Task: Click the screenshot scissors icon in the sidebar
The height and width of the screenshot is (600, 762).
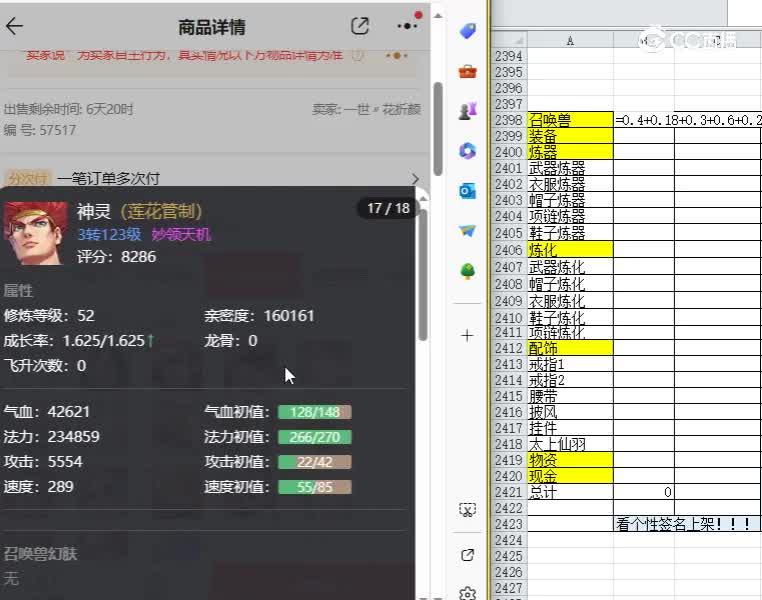Action: point(468,510)
